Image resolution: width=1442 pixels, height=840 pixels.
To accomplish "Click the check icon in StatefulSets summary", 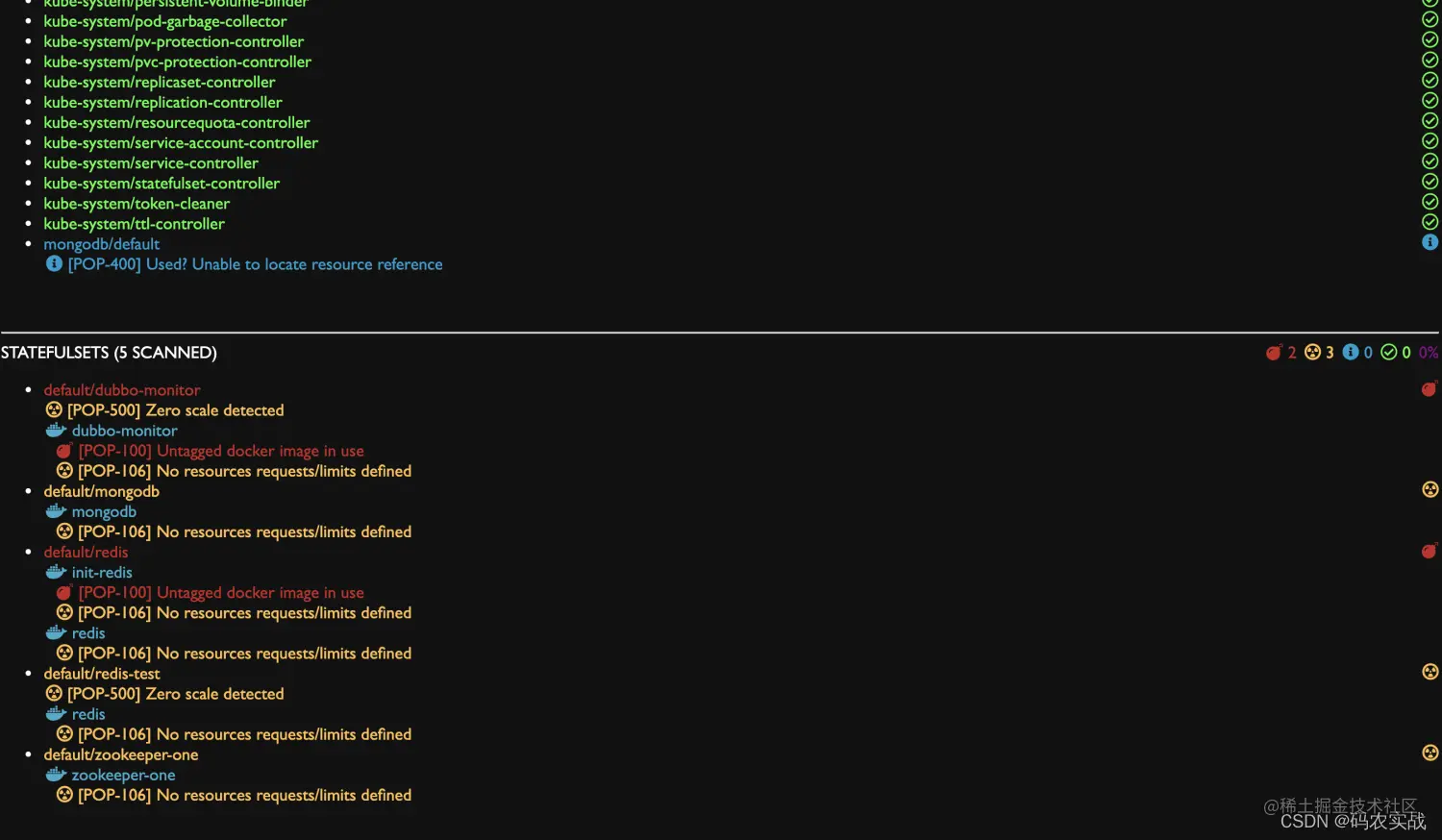I will point(1389,353).
